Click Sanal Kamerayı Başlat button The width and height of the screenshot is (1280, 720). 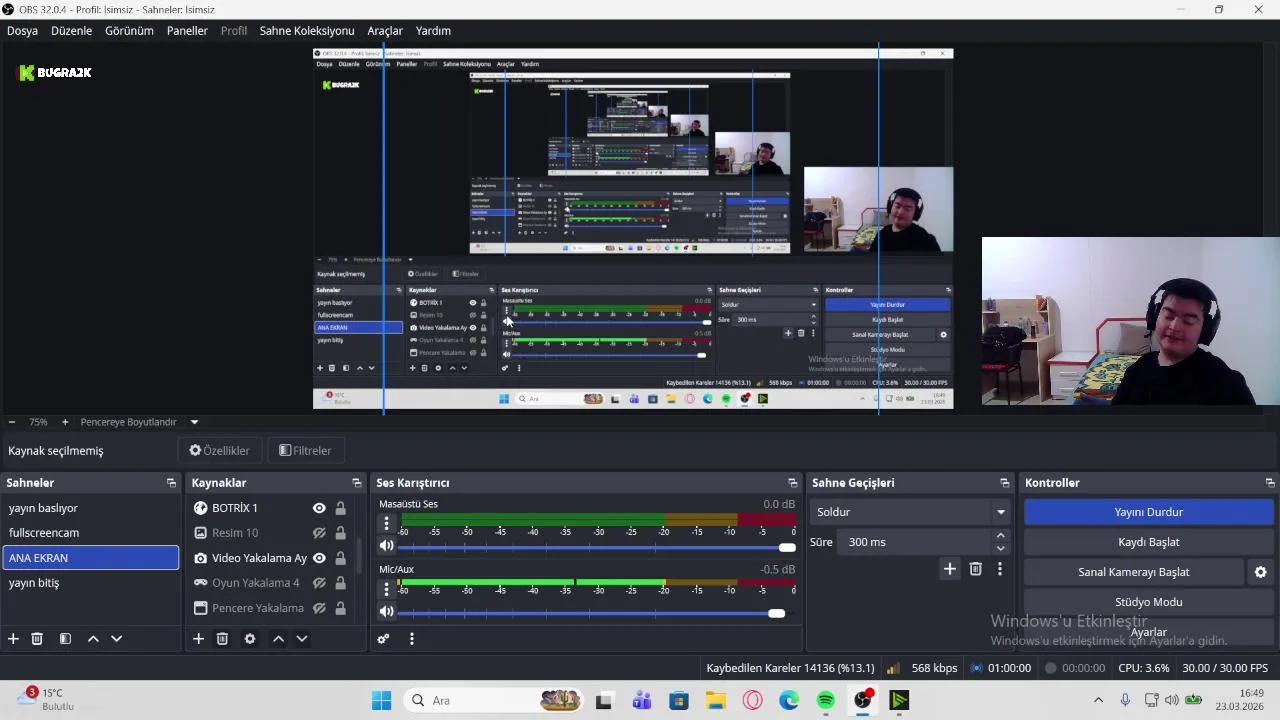point(1134,572)
